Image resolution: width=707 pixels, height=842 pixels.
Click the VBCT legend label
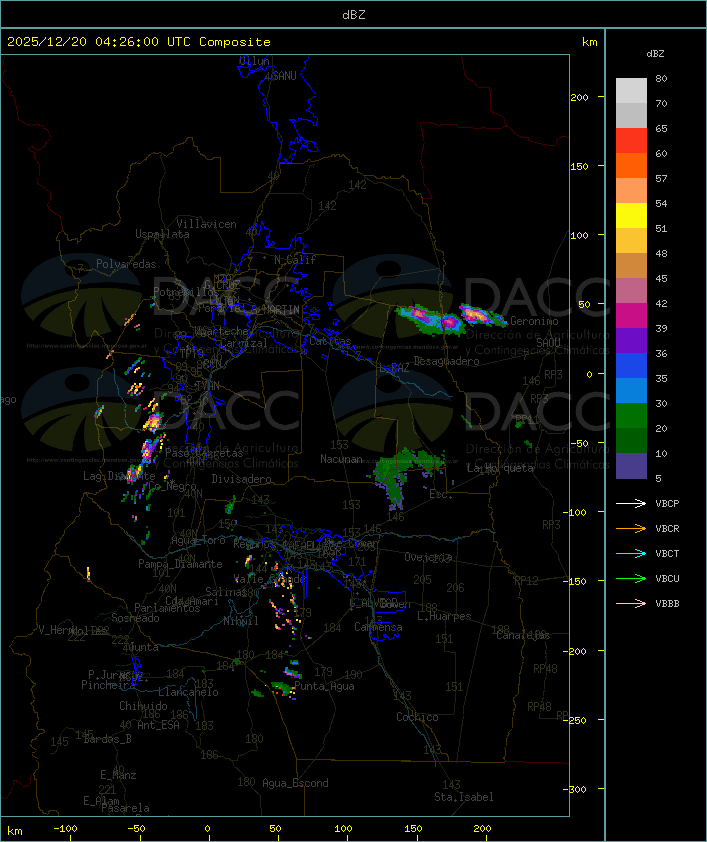(667, 554)
